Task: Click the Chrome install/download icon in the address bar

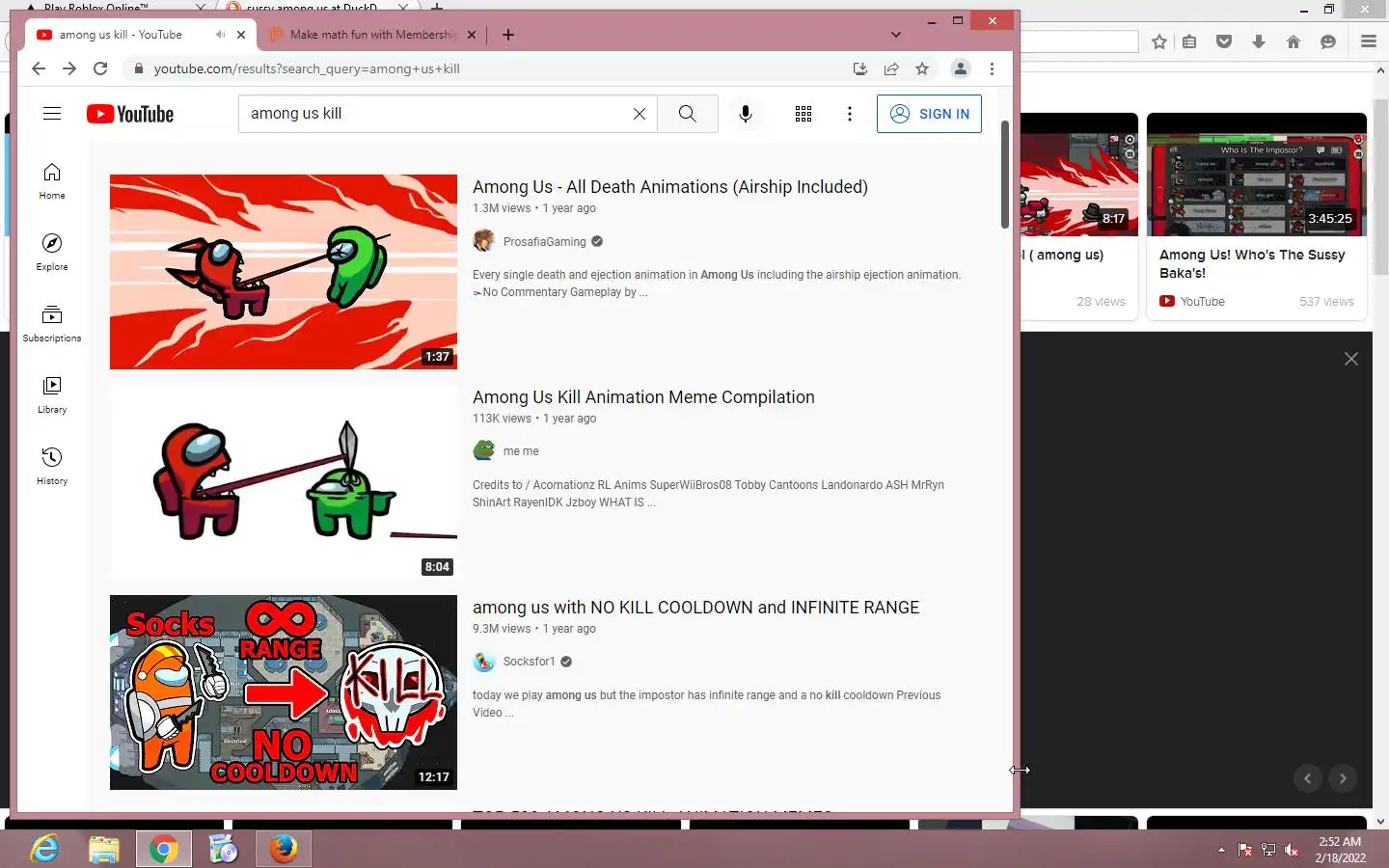Action: click(x=859, y=68)
